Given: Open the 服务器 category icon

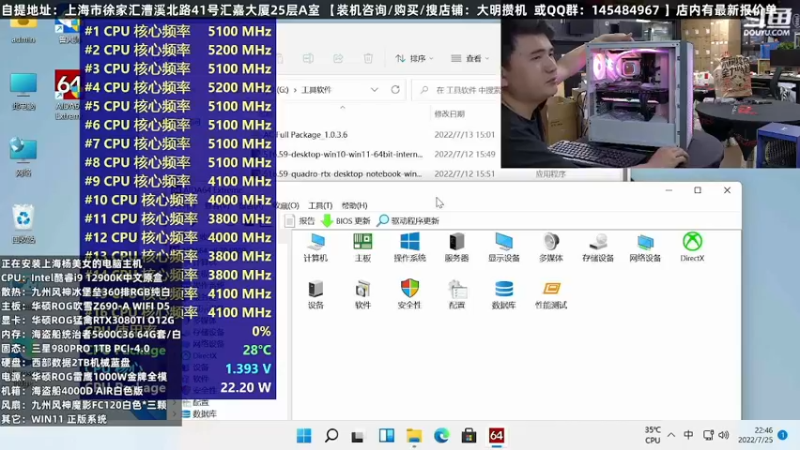Looking at the screenshot, I should pyautogui.click(x=457, y=247).
